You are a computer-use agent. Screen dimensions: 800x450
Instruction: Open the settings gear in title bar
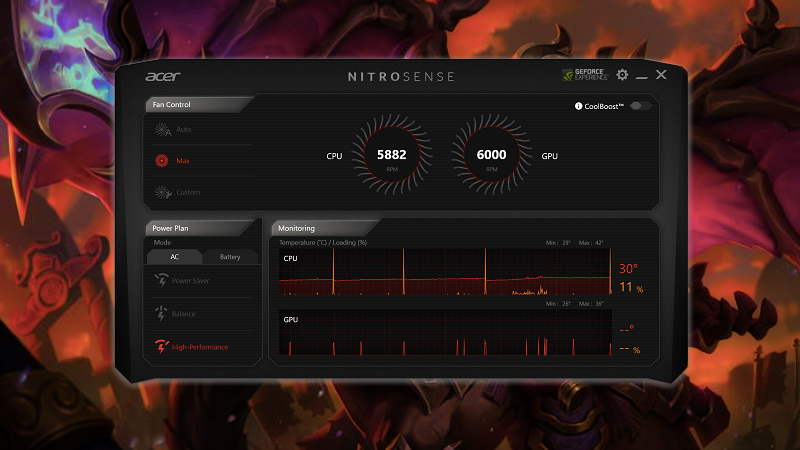622,75
